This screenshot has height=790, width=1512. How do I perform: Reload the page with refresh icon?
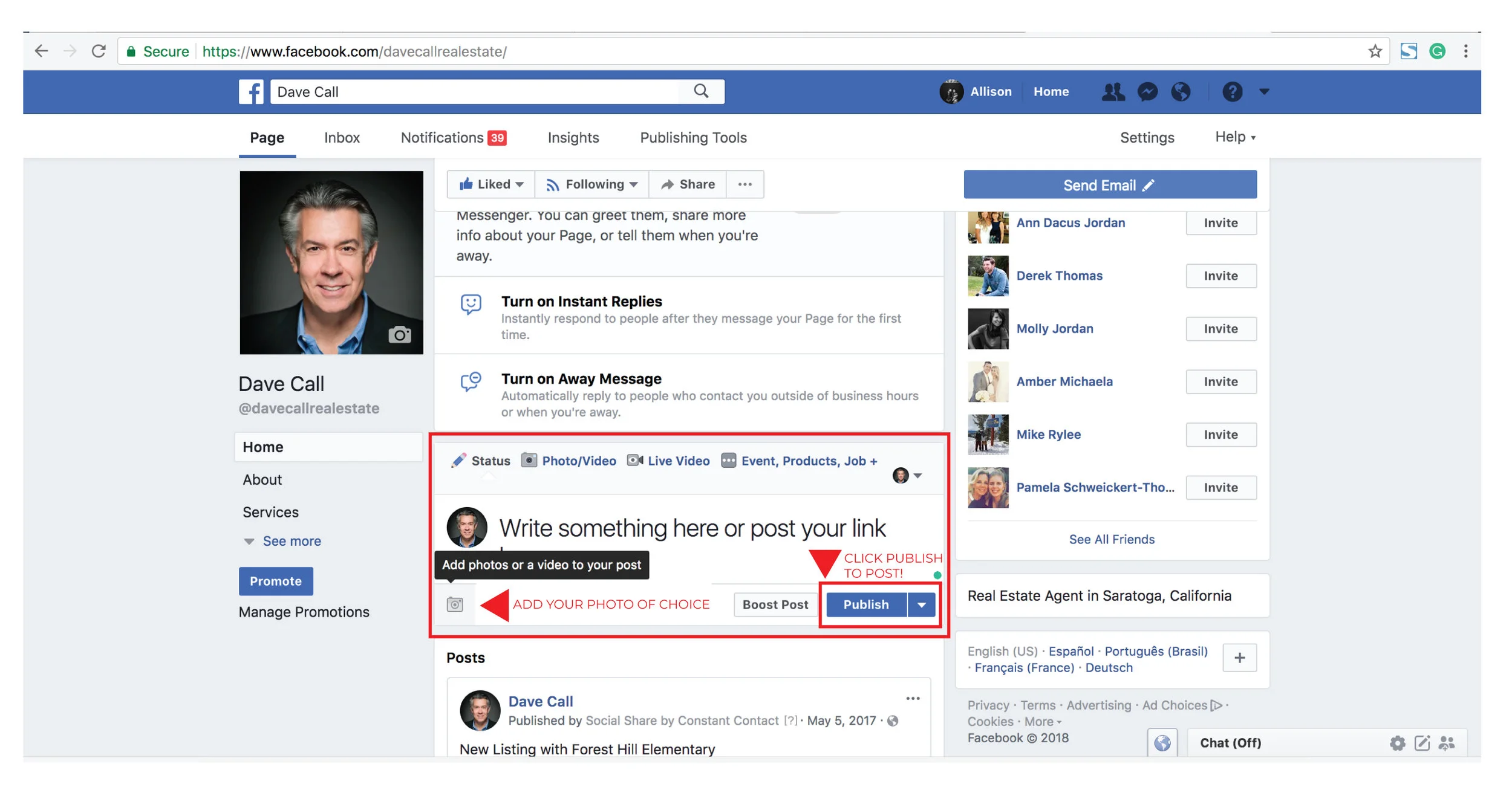(99, 51)
